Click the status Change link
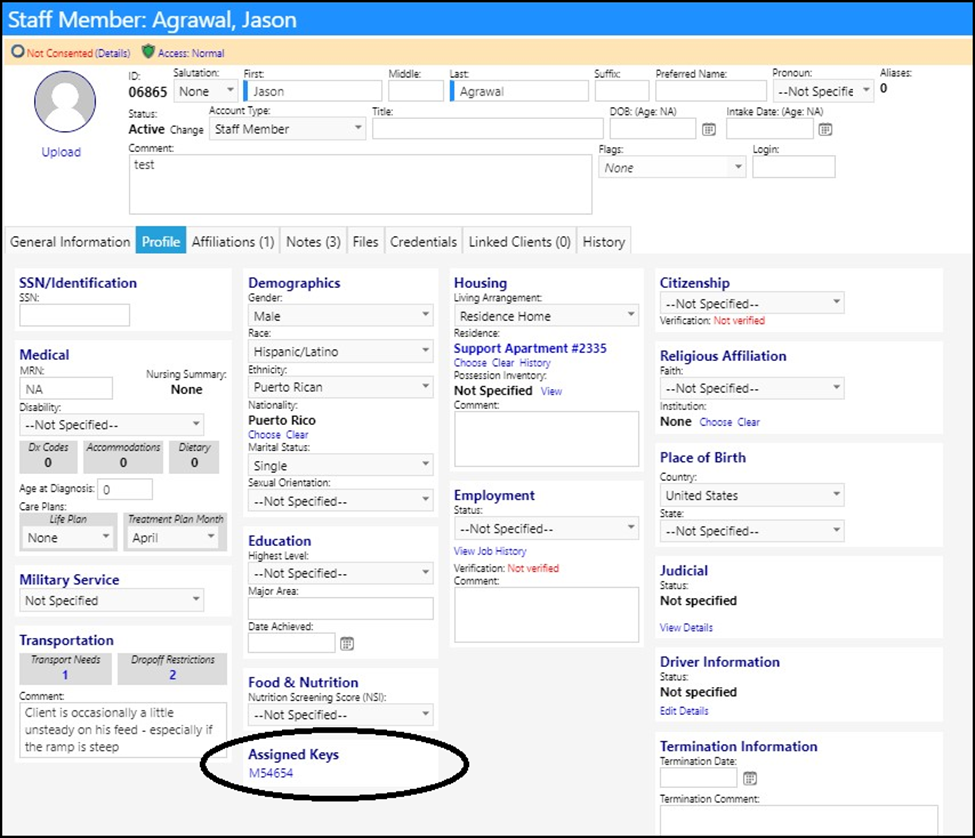The width and height of the screenshot is (975, 838). (187, 129)
